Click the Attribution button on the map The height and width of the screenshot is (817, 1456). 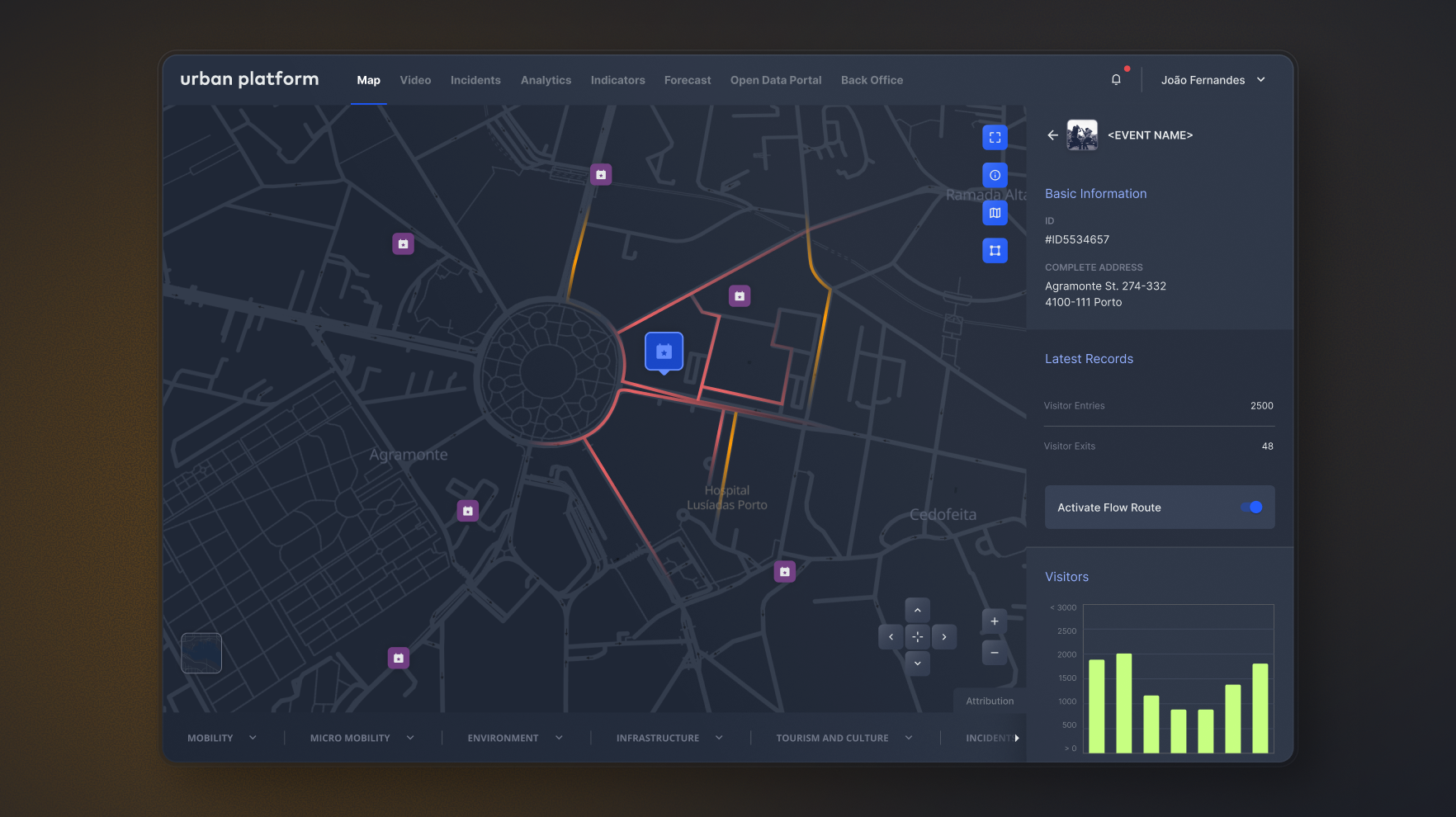pos(990,701)
